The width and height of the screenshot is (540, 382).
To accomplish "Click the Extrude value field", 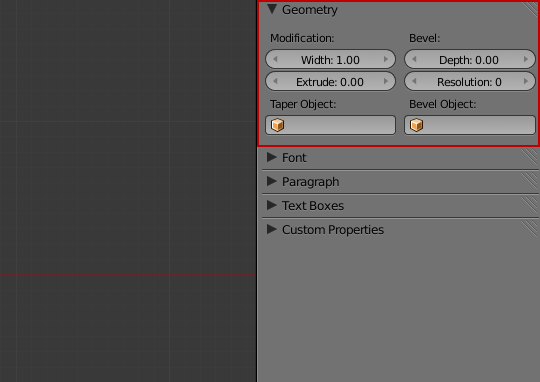I will pos(330,81).
